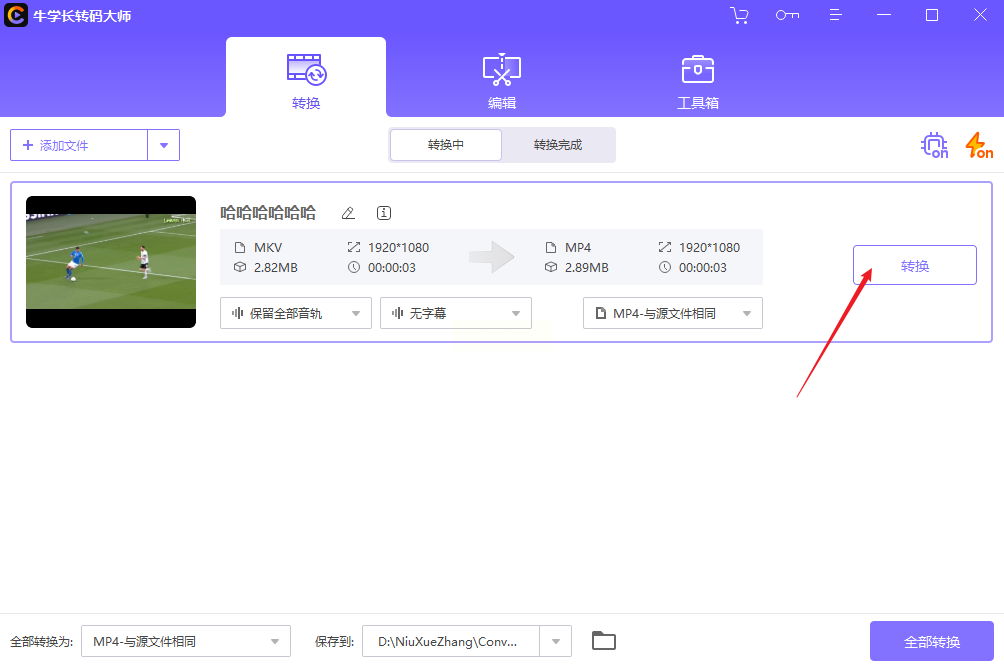This screenshot has height=664, width=1004.
Task: Click the output format MP4 text
Action: point(578,248)
